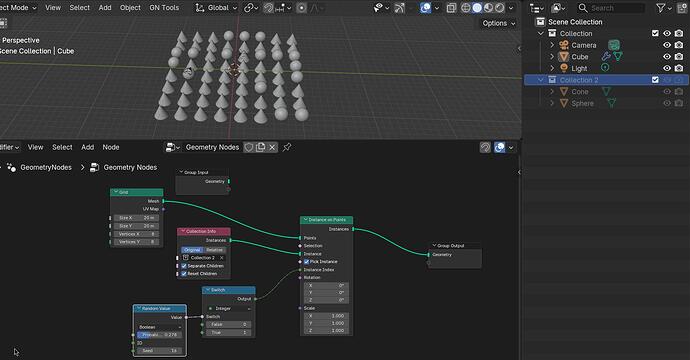
Task: Click the Cube modifier wrench icon
Action: point(606,56)
